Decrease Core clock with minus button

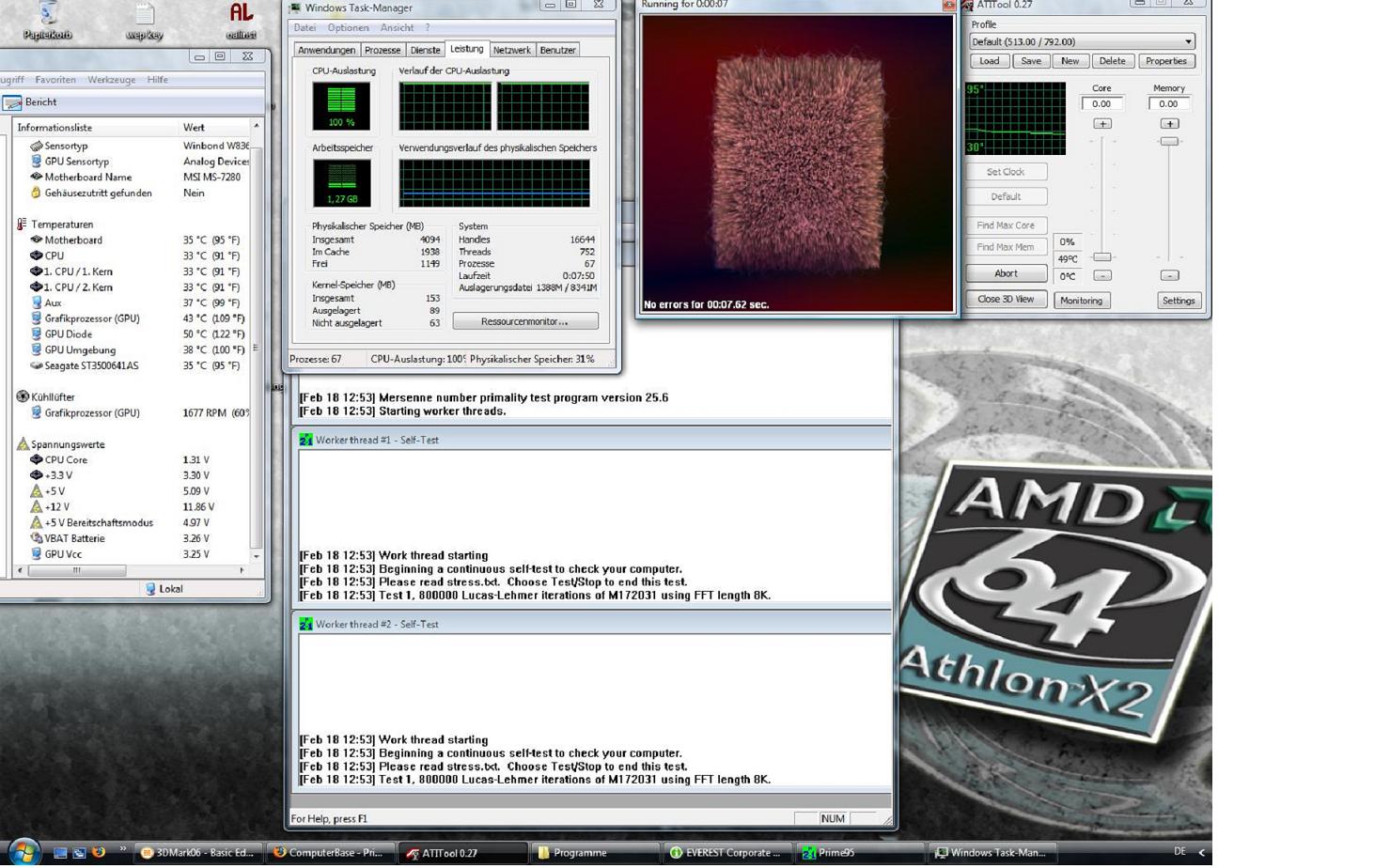point(1102,276)
